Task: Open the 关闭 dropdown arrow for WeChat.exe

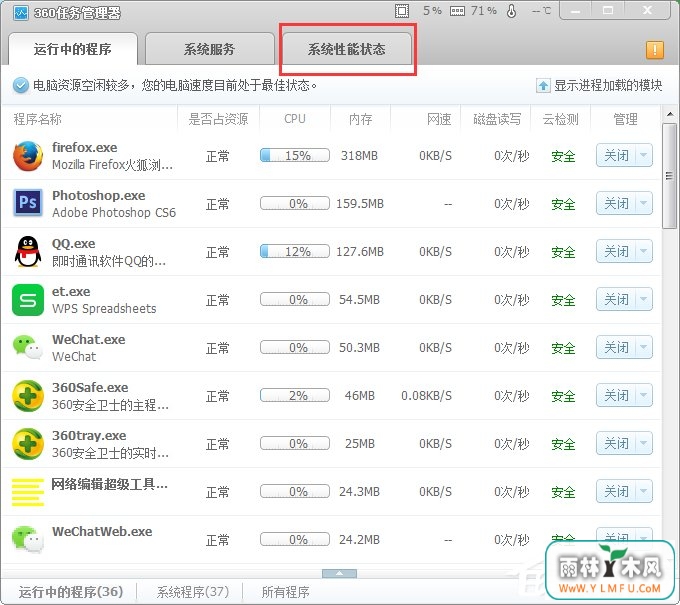Action: (x=644, y=347)
